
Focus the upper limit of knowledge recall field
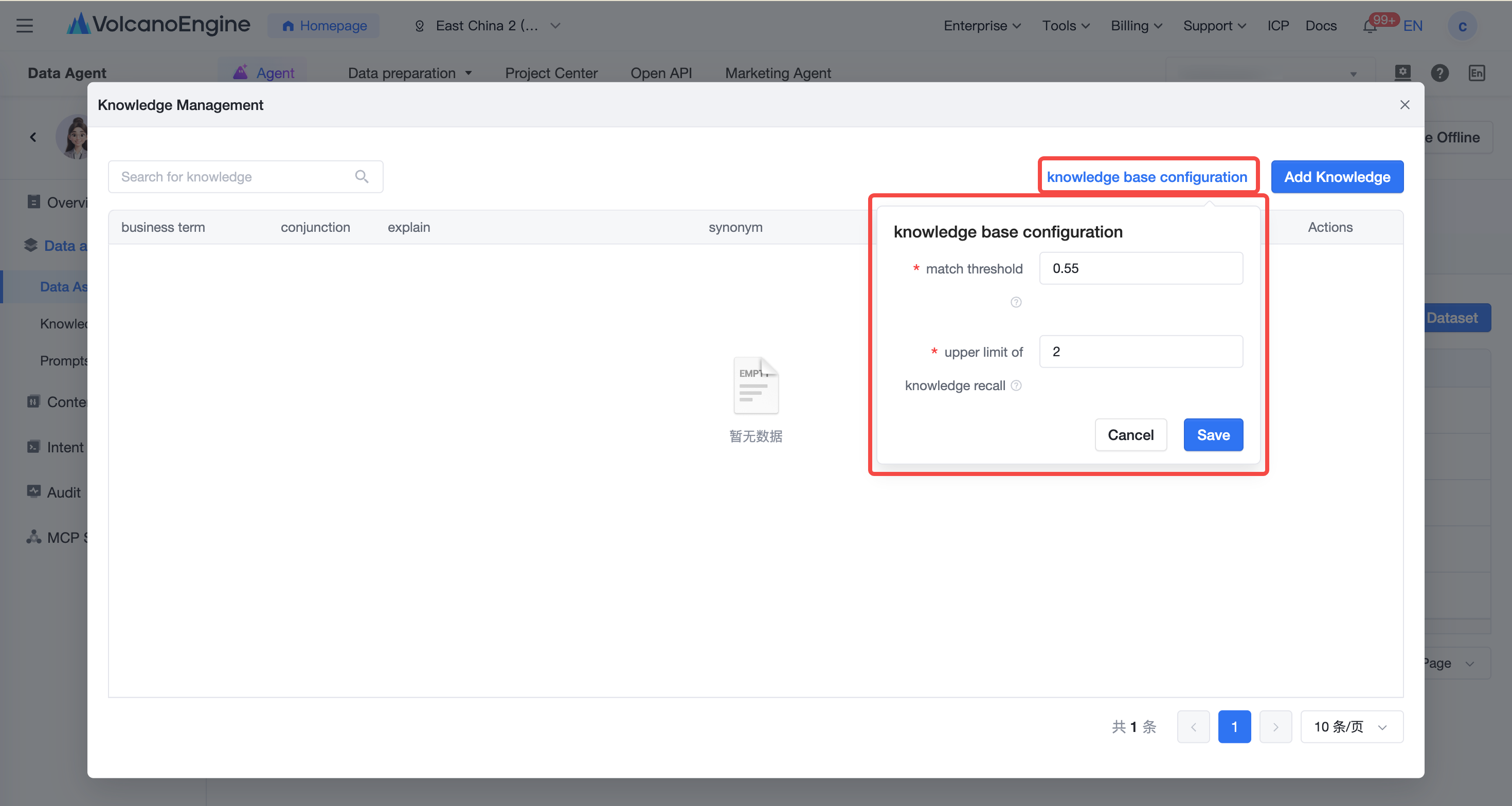click(1141, 352)
